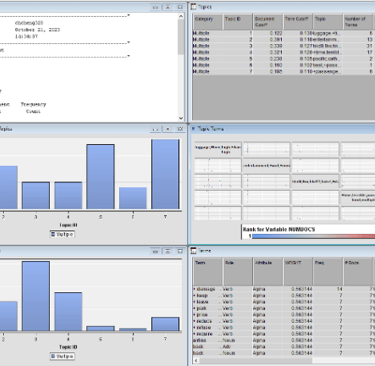The height and width of the screenshot is (366, 375).
Task: Expand the 'leave' term row
Action: (x=194, y=302)
